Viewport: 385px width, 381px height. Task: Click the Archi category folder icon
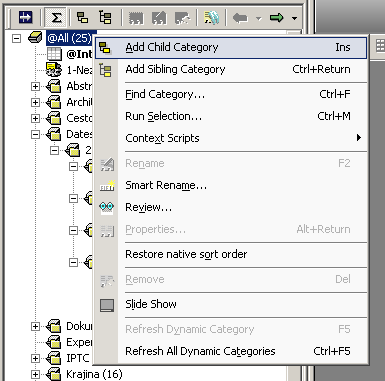[54, 102]
